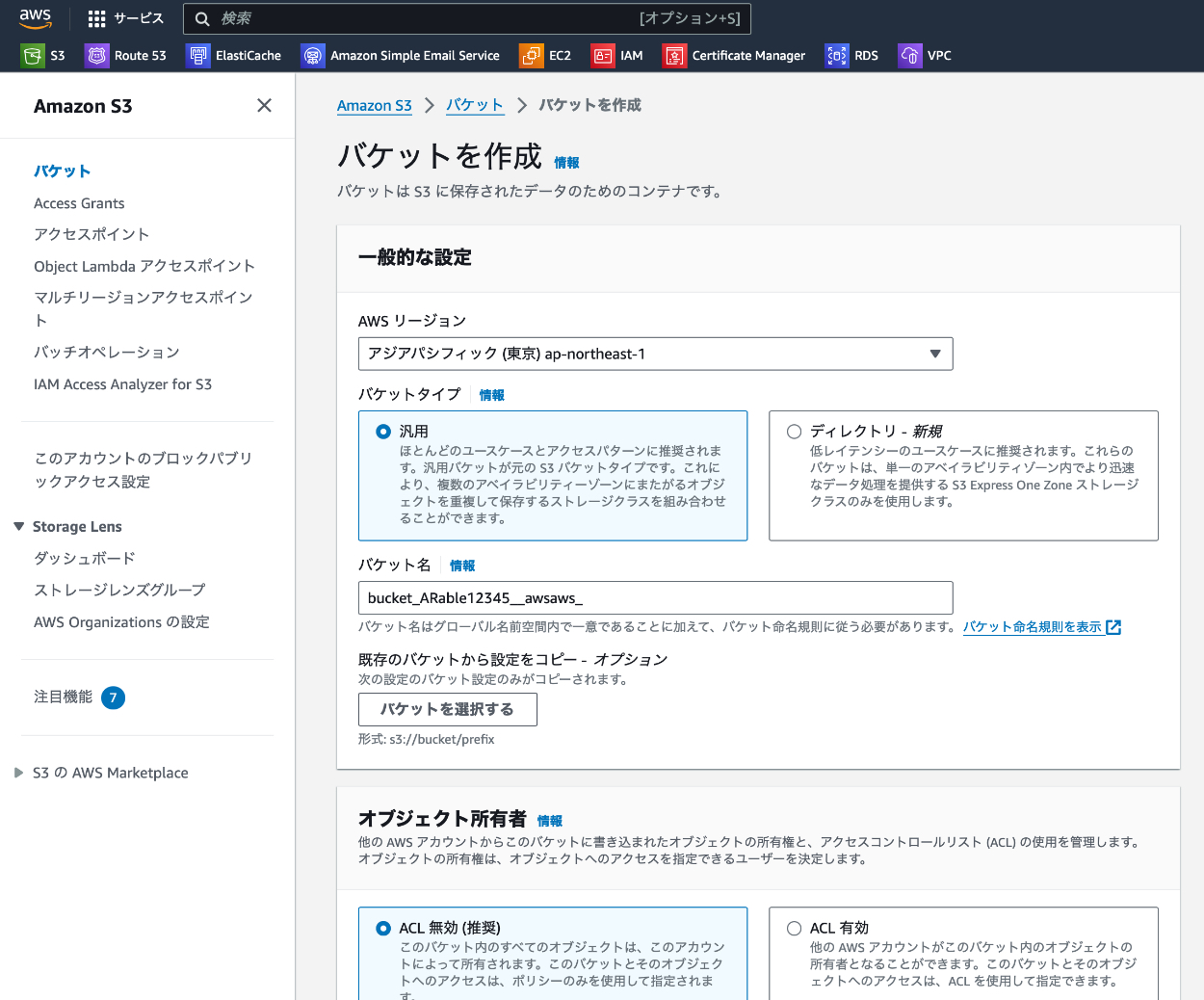Open アクセスポイント in the sidebar
This screenshot has height=1000, width=1204.
92,234
